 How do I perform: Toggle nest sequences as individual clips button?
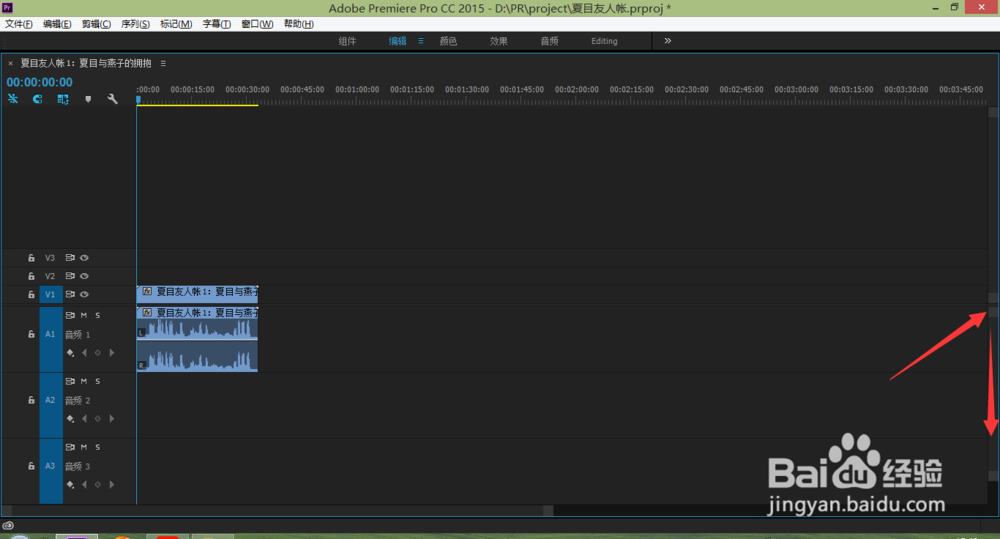point(13,99)
